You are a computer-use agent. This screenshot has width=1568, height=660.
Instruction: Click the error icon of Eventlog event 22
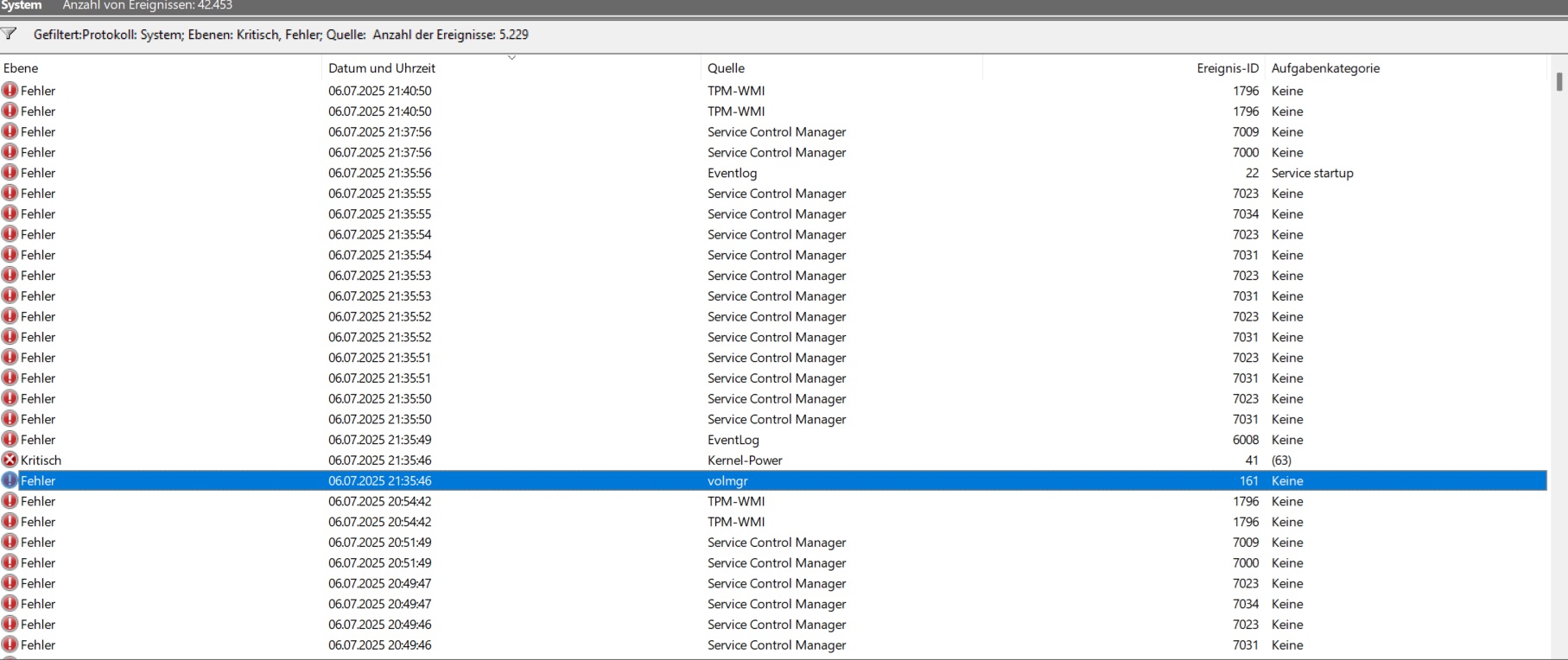[x=10, y=173]
